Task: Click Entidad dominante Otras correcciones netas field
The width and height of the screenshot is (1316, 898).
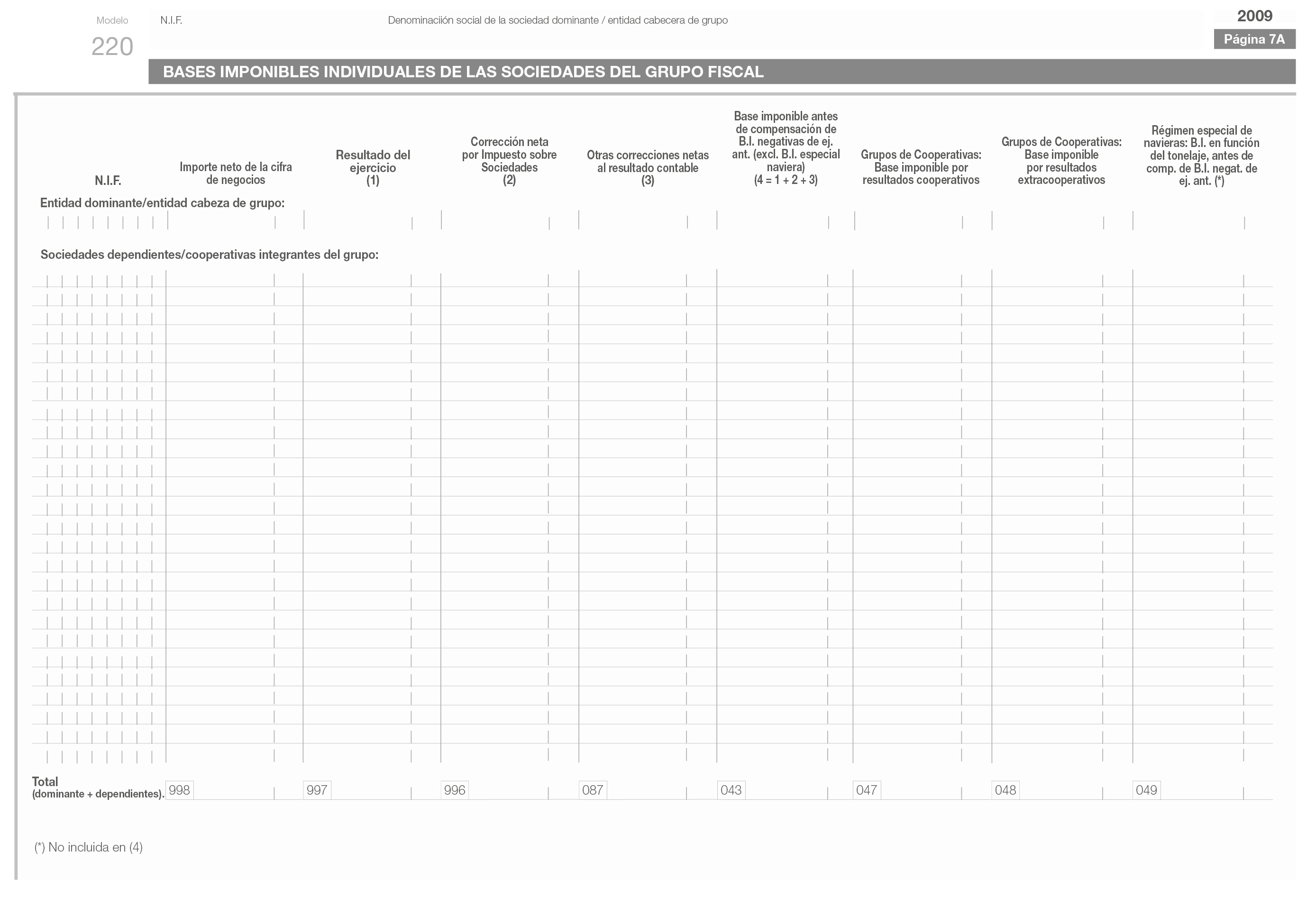Action: coord(647,220)
